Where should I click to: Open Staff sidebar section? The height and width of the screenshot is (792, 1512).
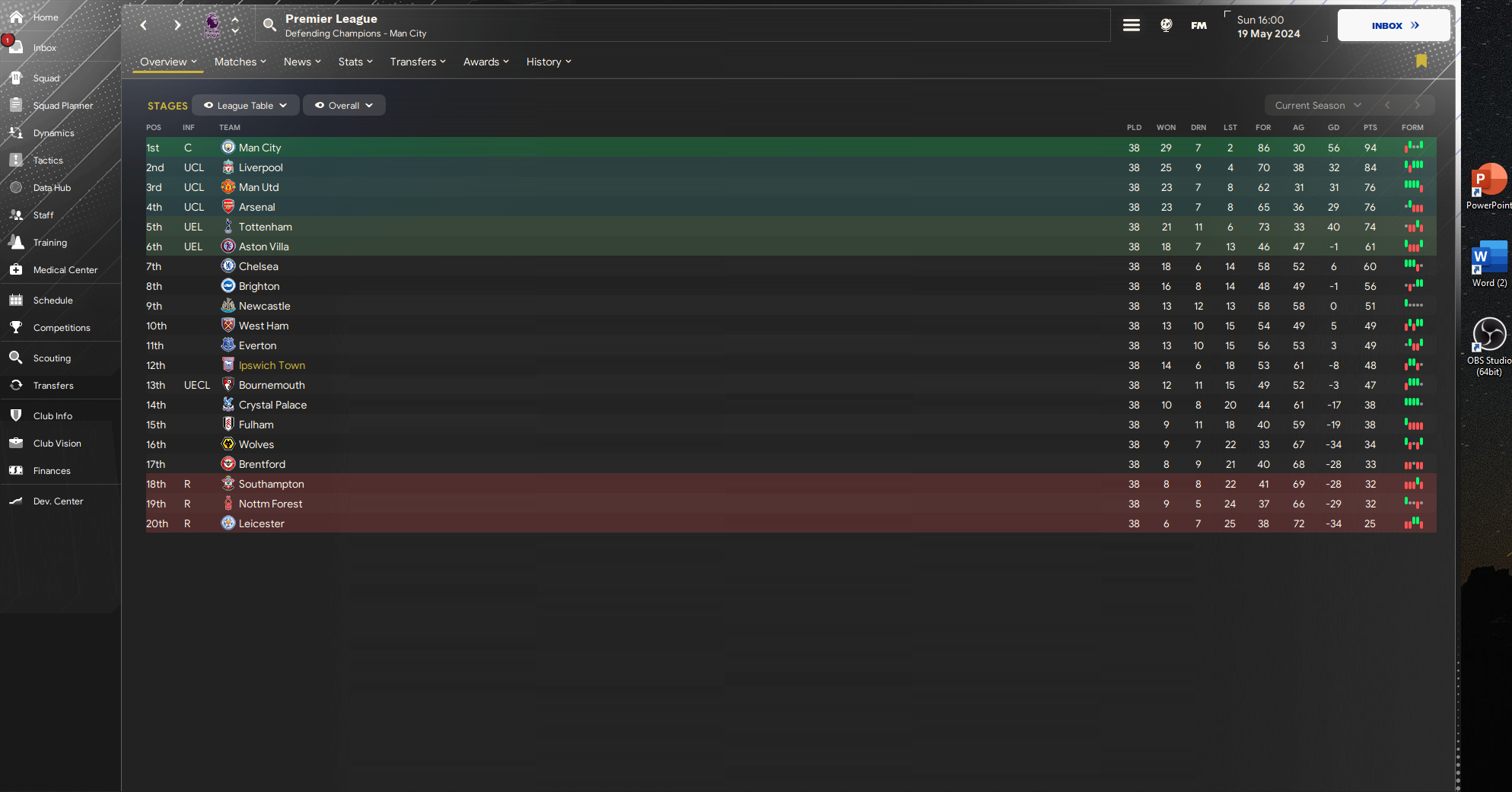43,215
